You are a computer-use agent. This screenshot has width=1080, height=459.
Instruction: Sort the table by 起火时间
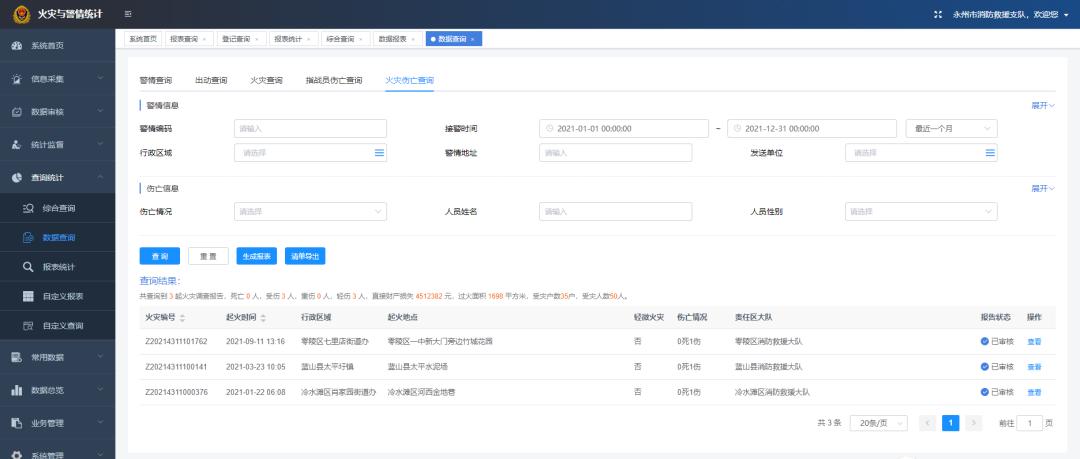(x=263, y=318)
